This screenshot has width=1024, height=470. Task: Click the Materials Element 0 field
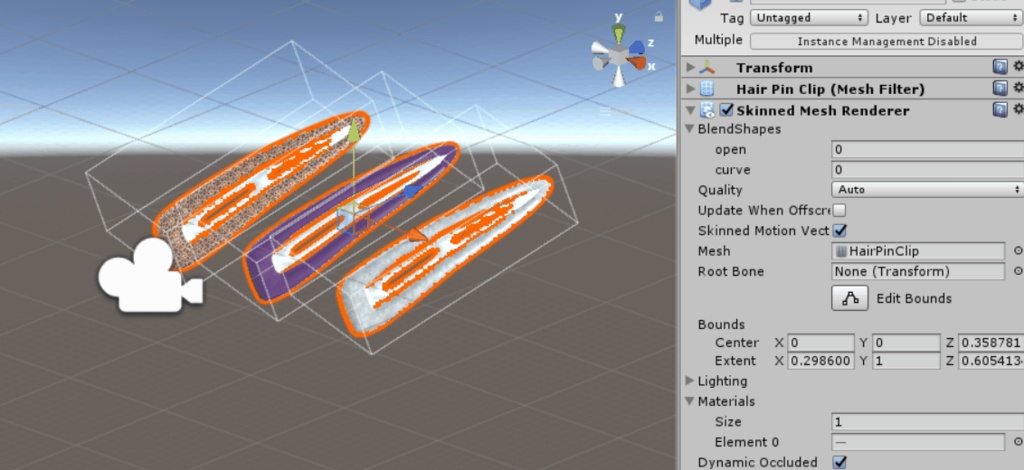tap(918, 442)
